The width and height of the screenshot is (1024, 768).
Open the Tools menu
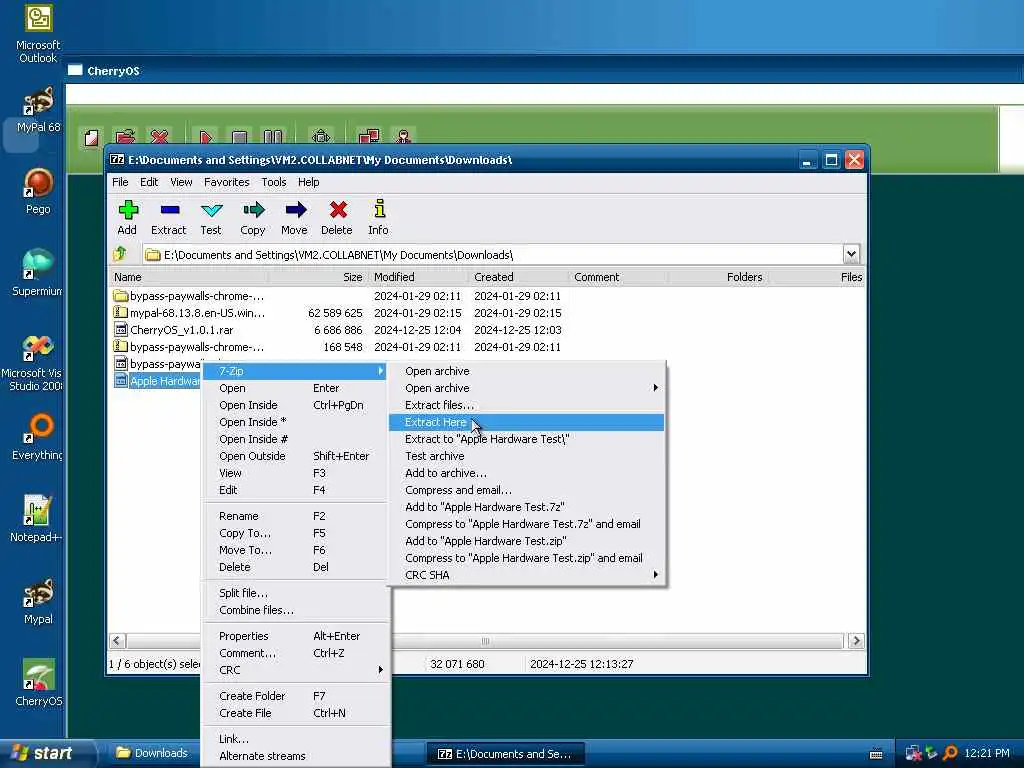point(274,182)
